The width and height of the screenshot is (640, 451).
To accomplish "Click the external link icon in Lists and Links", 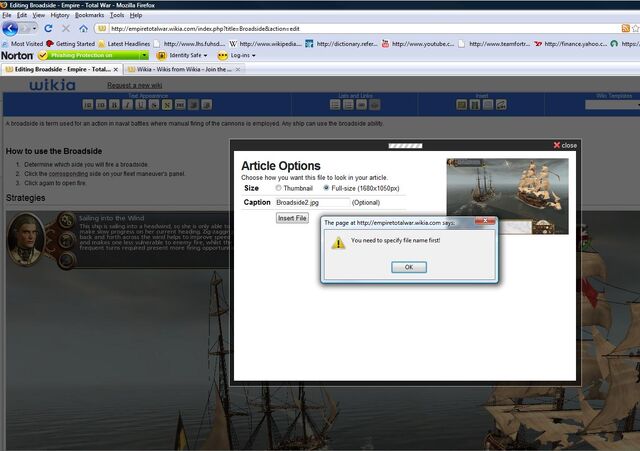I will (375, 105).
